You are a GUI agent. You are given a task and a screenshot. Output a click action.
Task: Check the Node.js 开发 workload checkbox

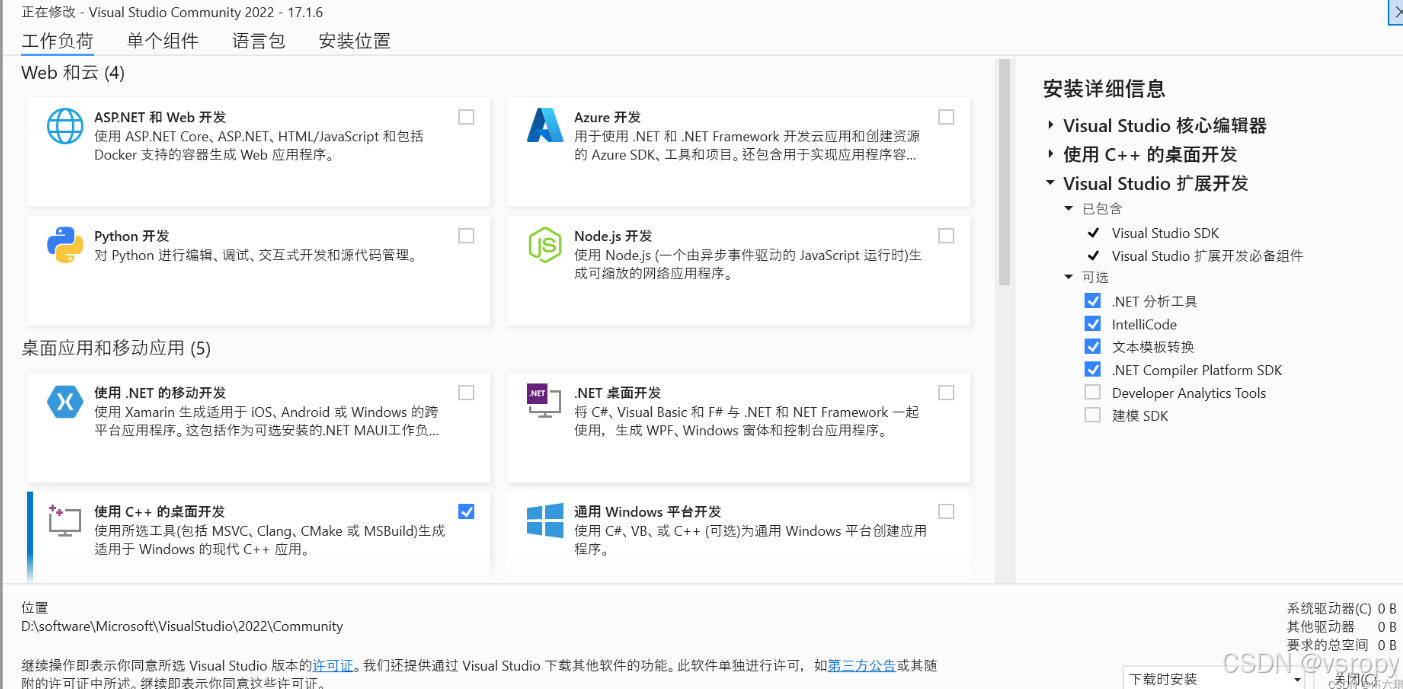click(x=946, y=236)
